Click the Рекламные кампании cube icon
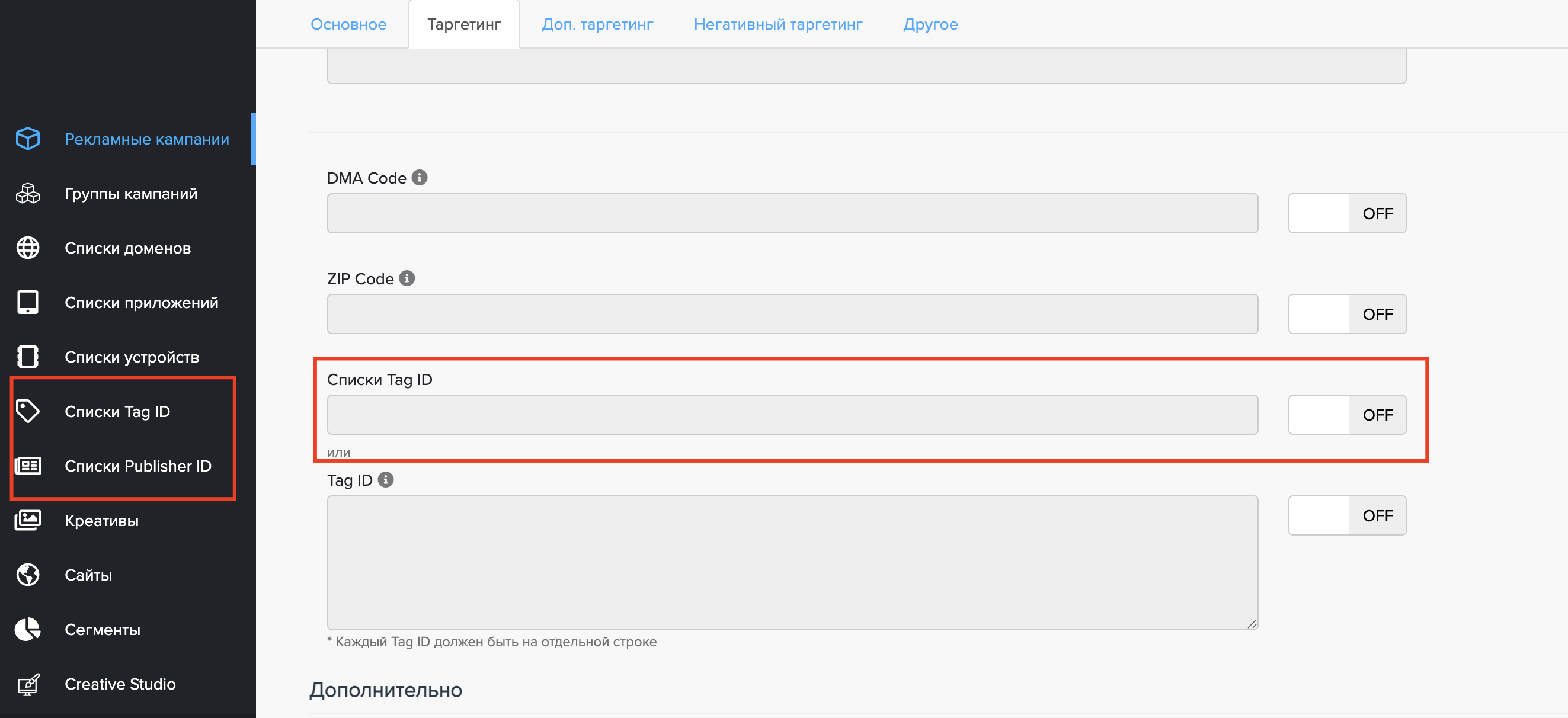Screen dimensions: 1568x718 [x=28, y=139]
